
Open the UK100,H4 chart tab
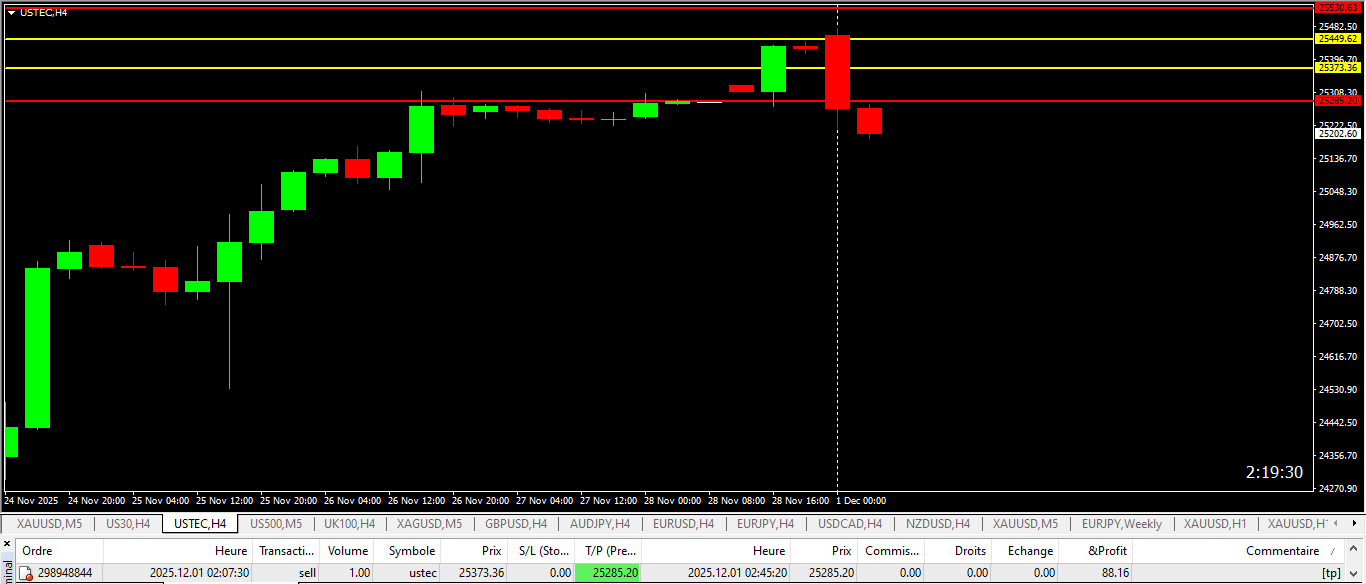click(x=349, y=523)
